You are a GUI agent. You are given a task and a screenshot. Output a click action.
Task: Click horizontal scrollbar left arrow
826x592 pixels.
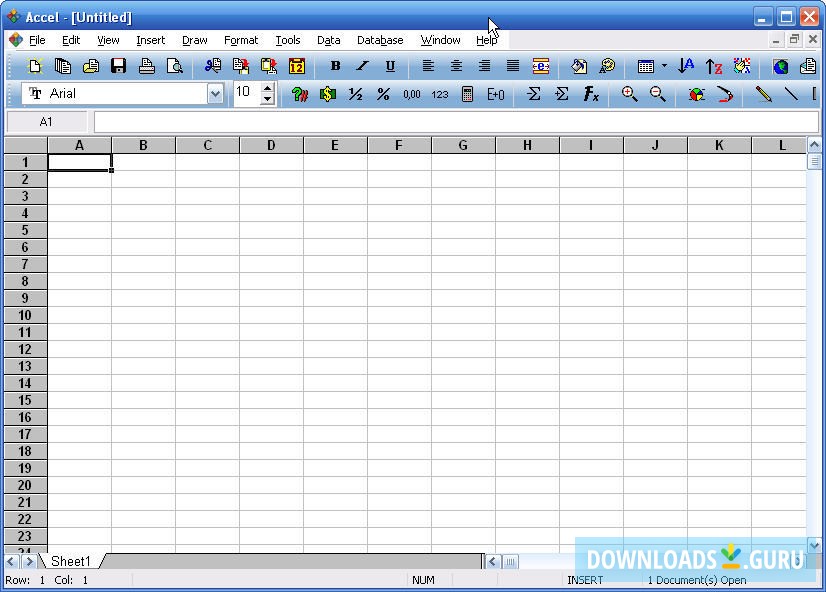click(x=493, y=561)
